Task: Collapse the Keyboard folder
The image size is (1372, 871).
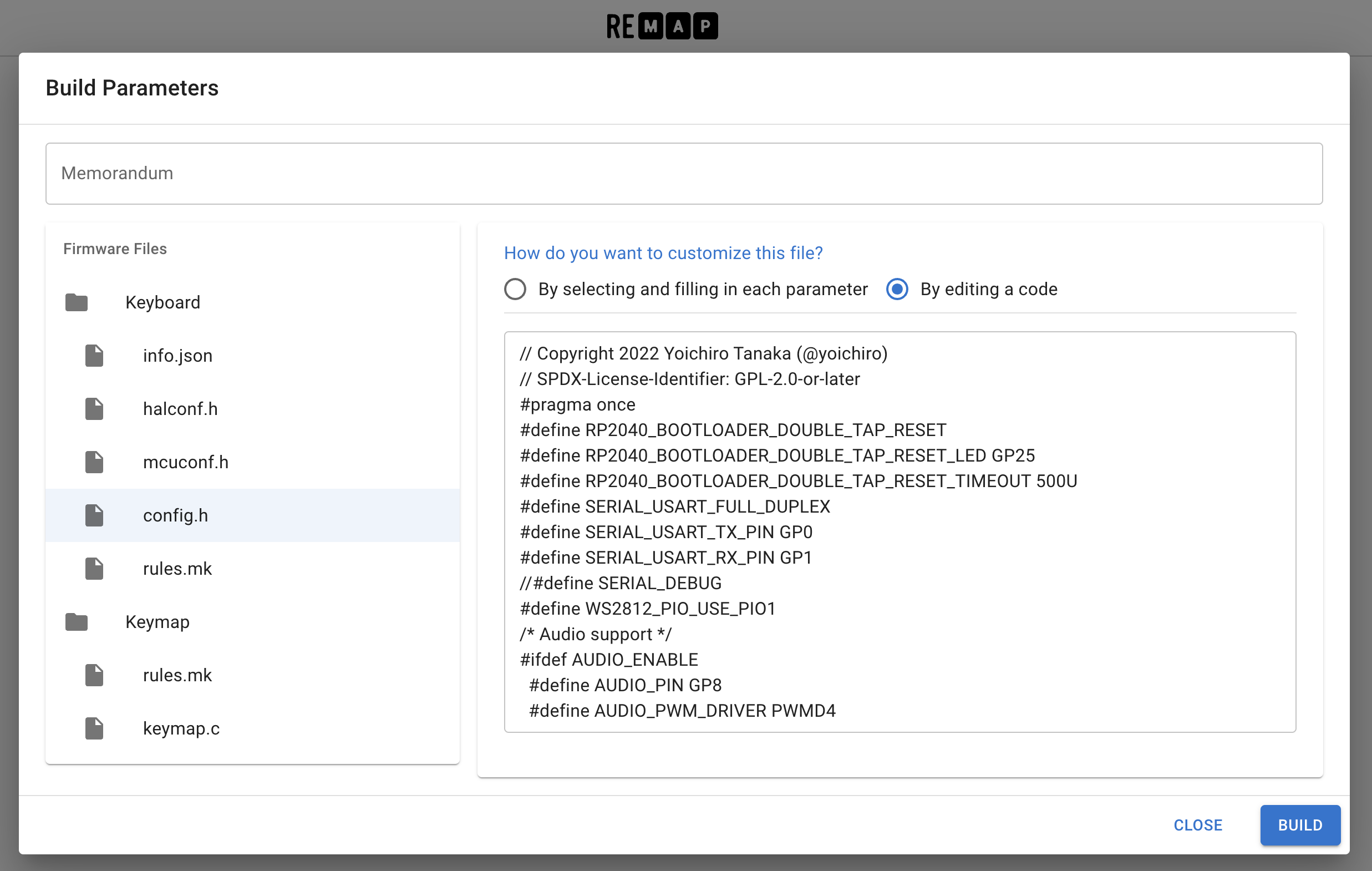Action: point(252,302)
